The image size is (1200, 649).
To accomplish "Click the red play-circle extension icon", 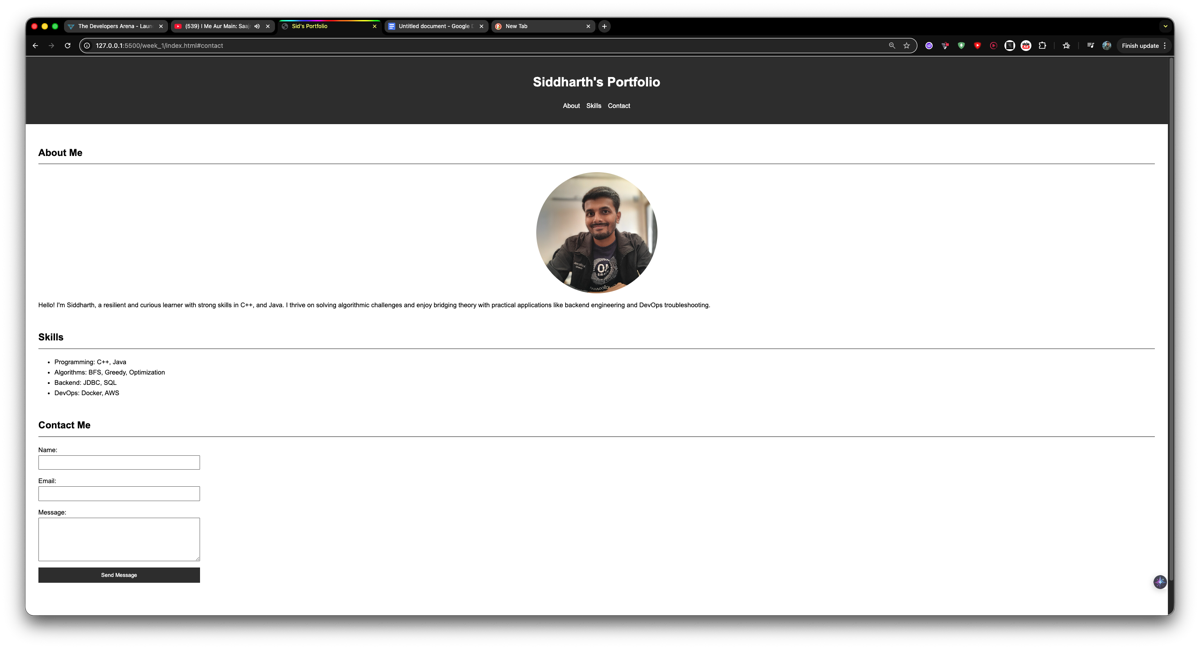I will (993, 45).
